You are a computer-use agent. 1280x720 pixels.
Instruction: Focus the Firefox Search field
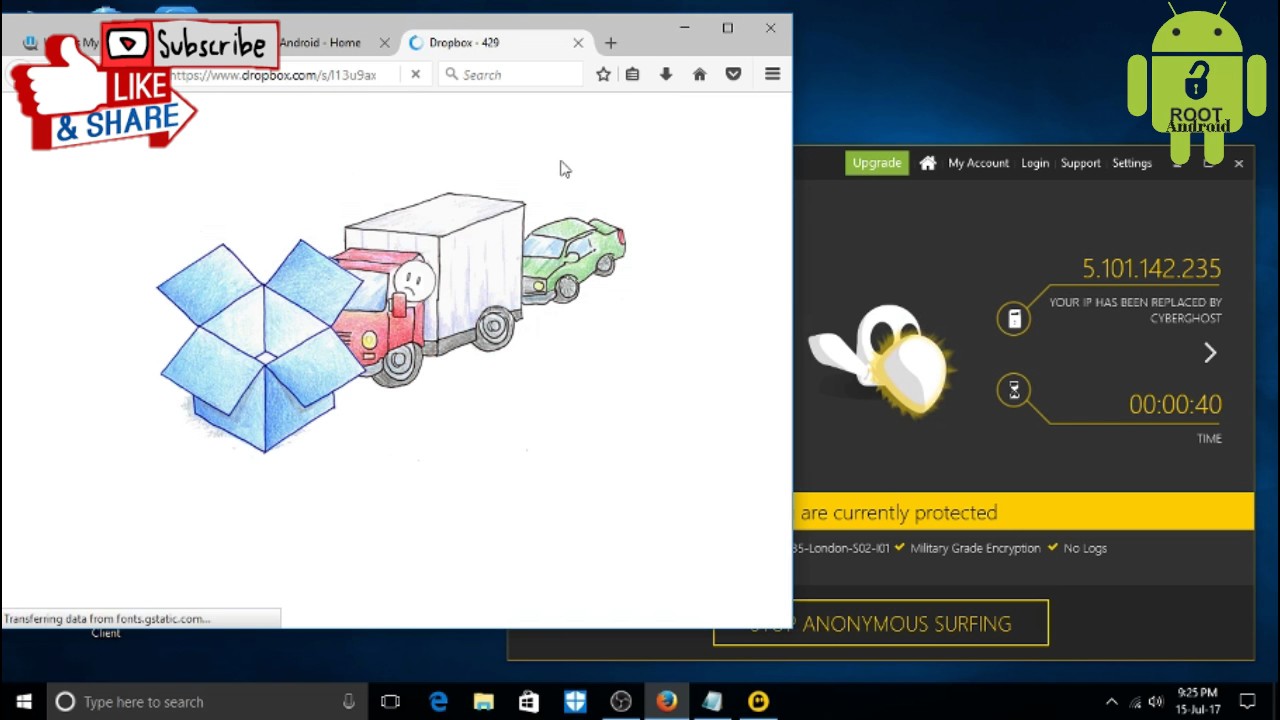click(510, 74)
